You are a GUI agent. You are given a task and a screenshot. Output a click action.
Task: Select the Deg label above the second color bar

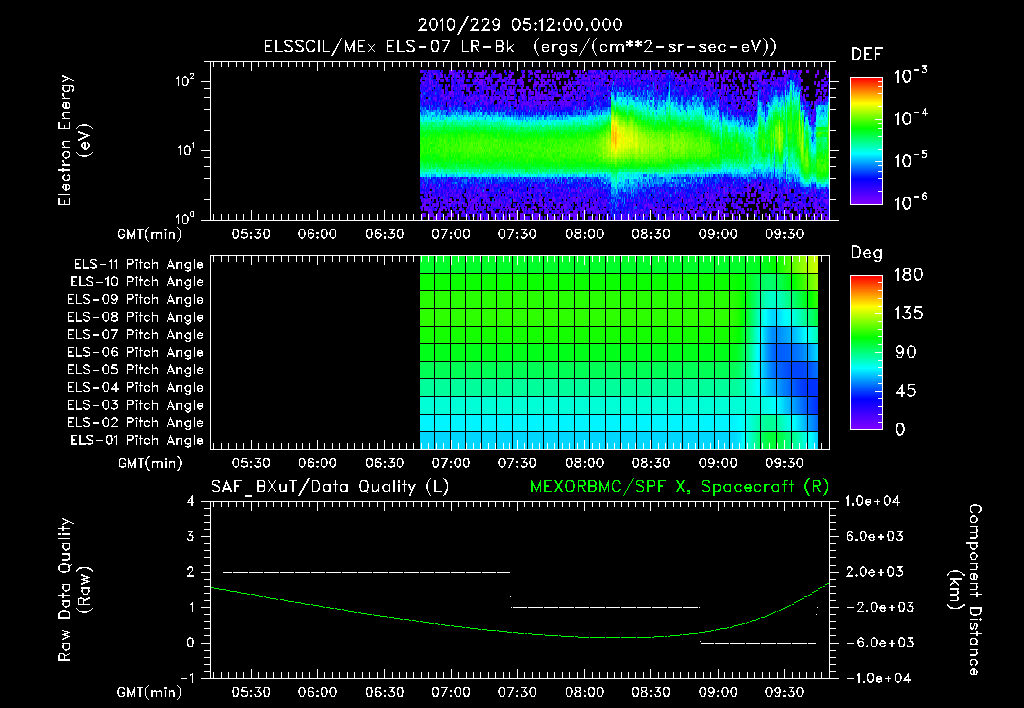coord(867,253)
